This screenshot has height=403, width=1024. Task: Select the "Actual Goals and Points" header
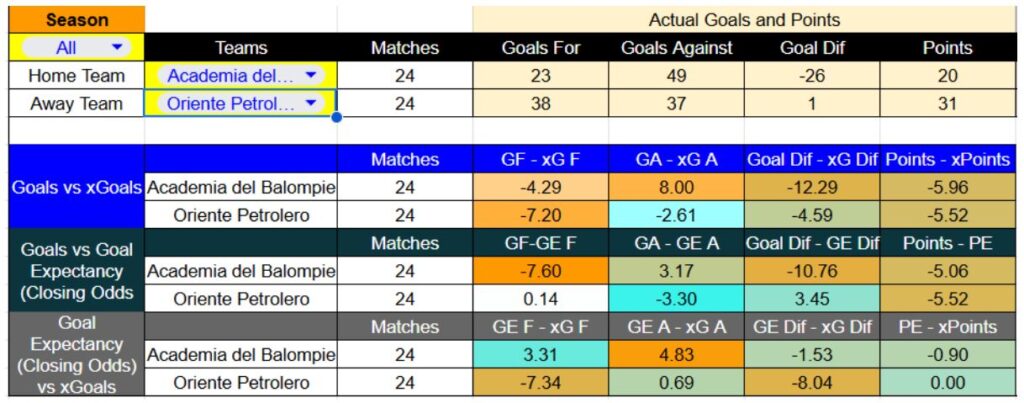pyautogui.click(x=744, y=19)
